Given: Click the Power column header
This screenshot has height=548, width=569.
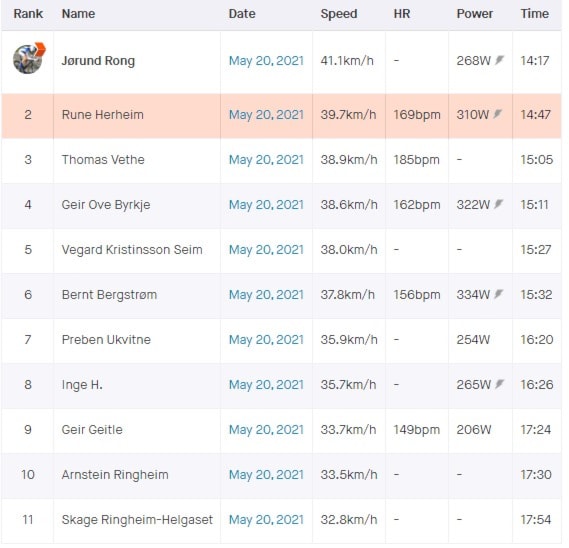Looking at the screenshot, I should 474,14.
